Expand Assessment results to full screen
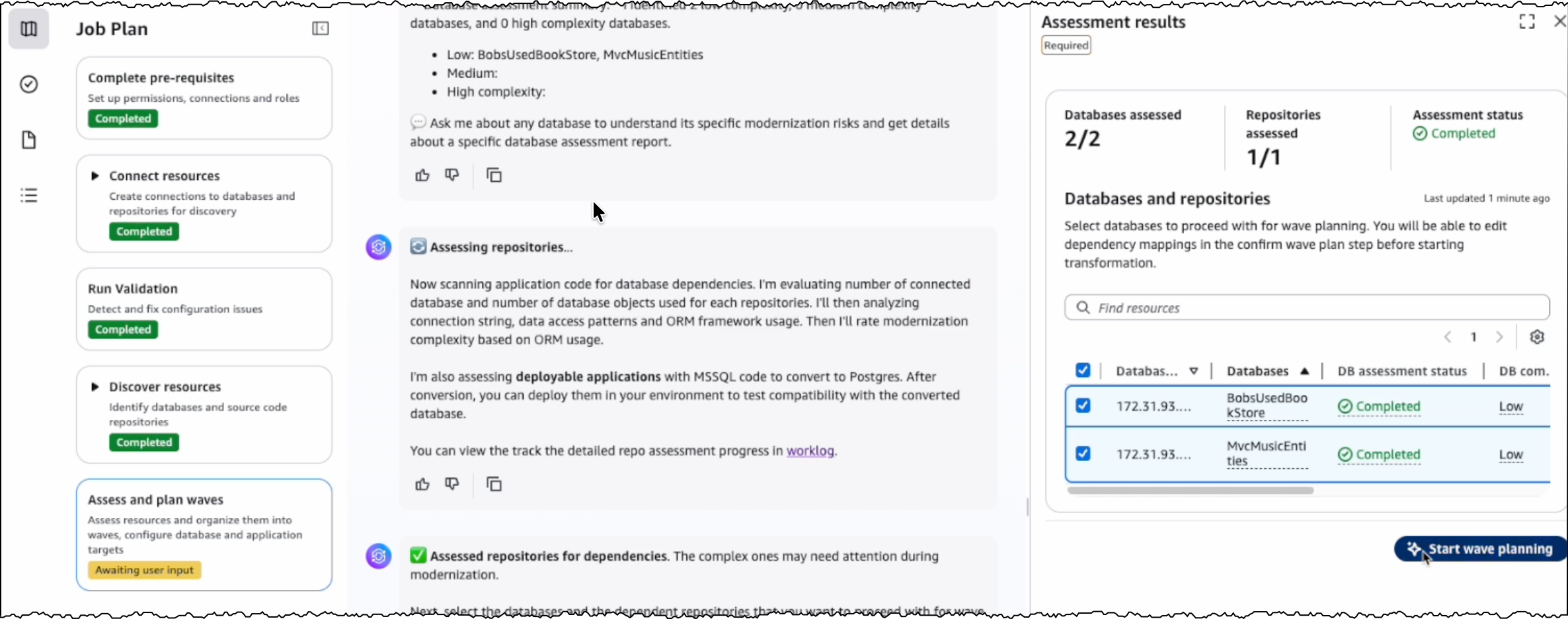 [1528, 21]
